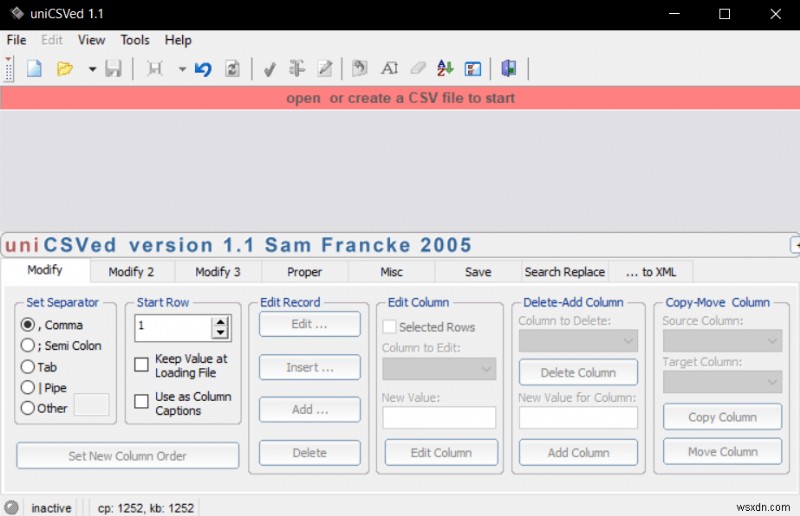This screenshot has height=516, width=800.
Task: Switch to the Misc tab
Action: point(391,272)
